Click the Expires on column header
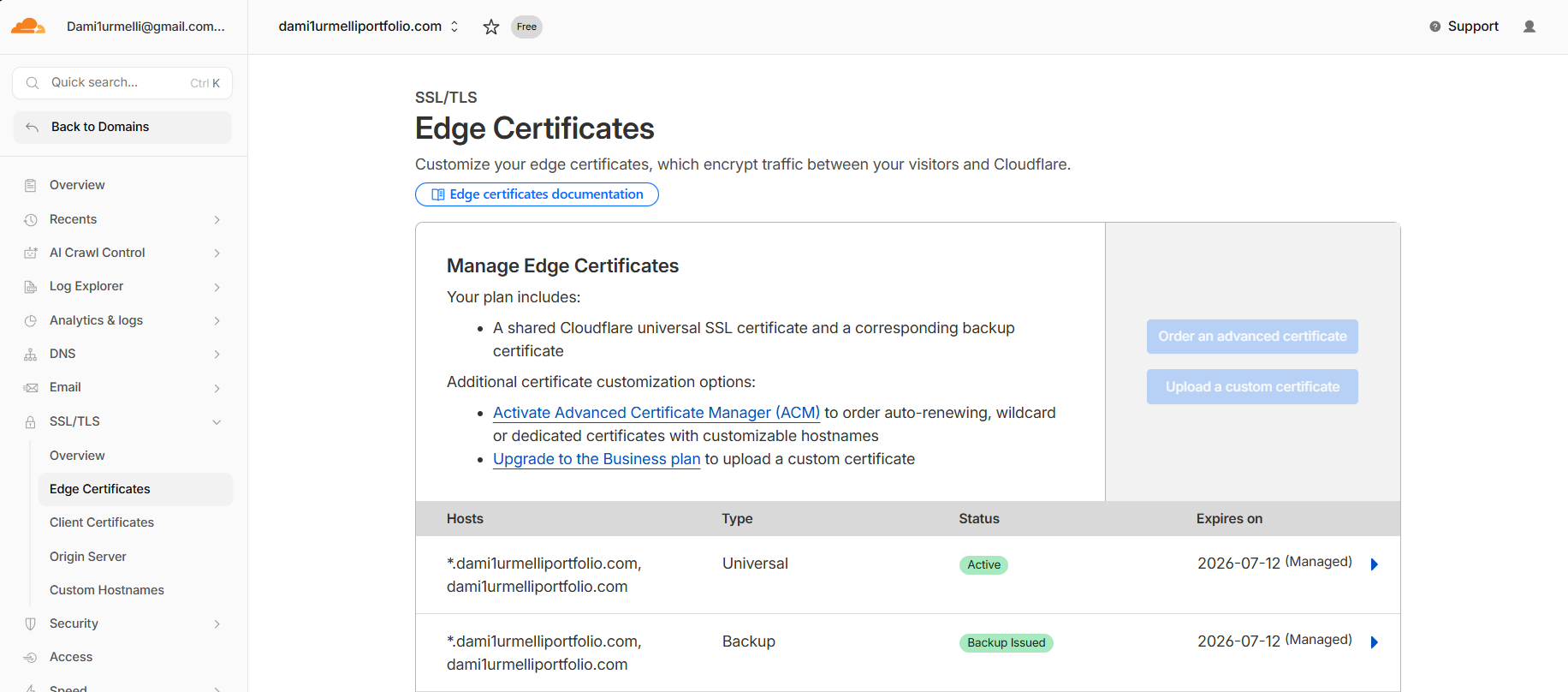Viewport: 1568px width, 692px height. click(1229, 519)
